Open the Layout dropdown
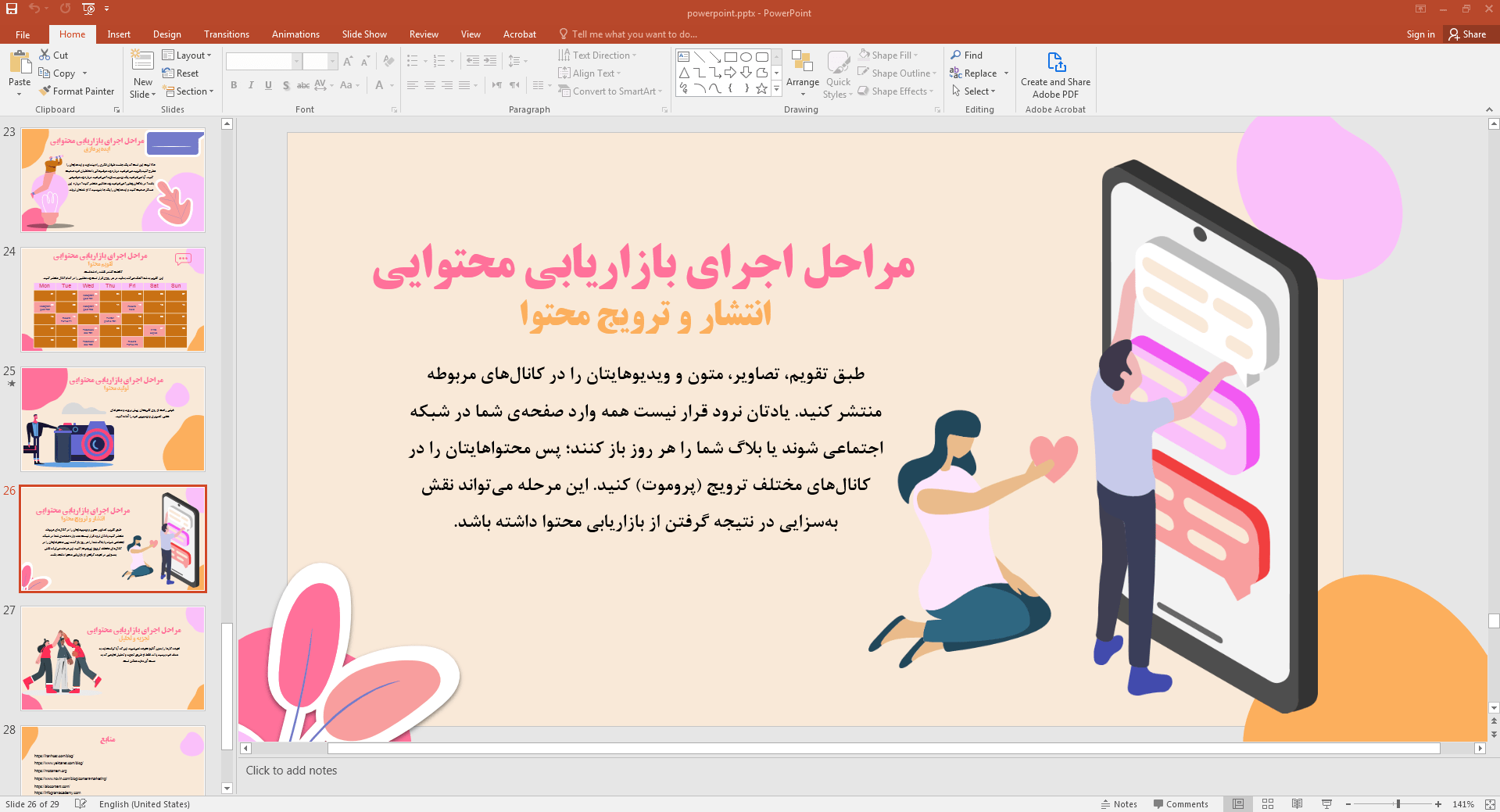 [x=187, y=55]
